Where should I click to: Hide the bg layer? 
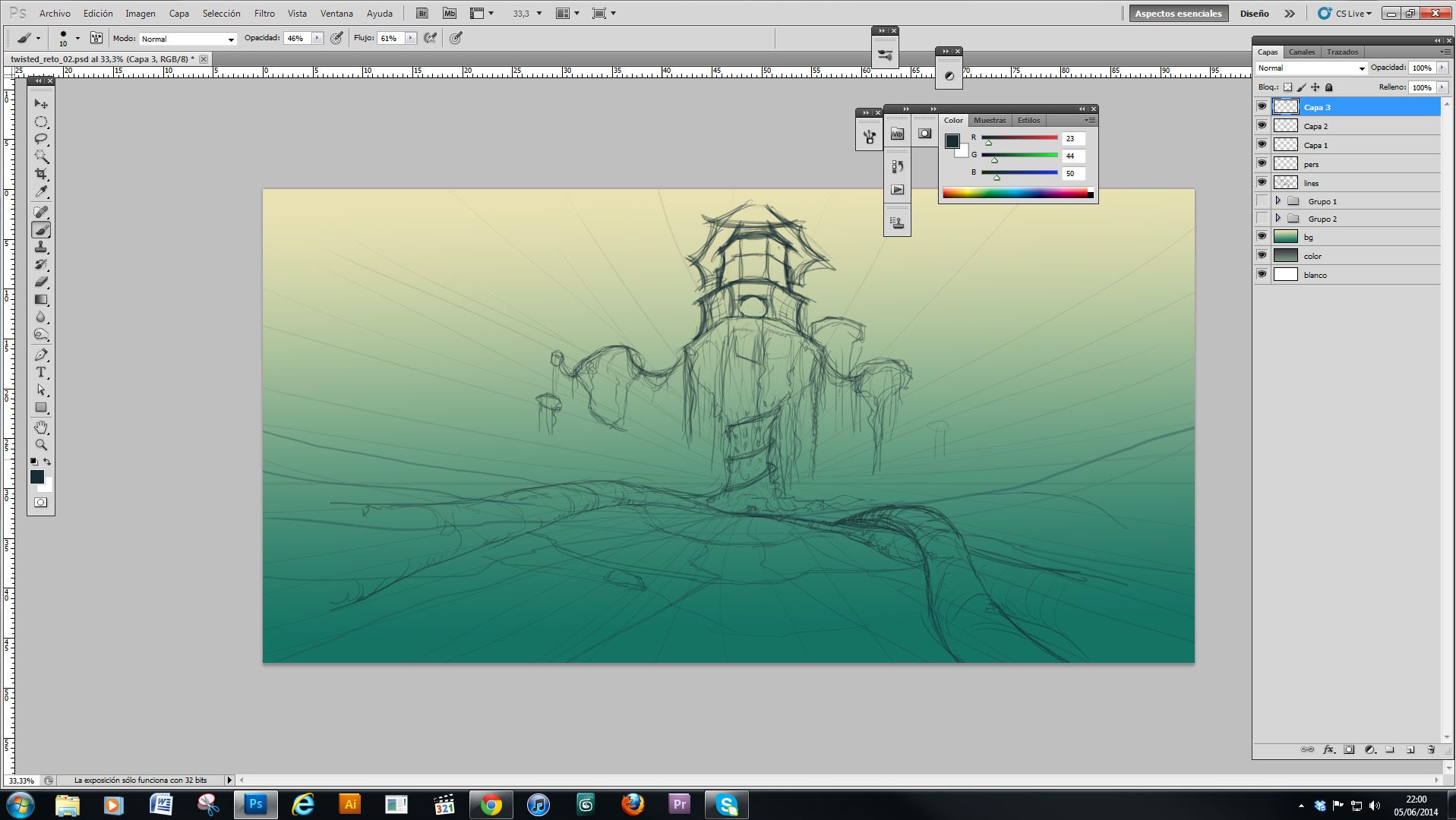pos(1262,237)
